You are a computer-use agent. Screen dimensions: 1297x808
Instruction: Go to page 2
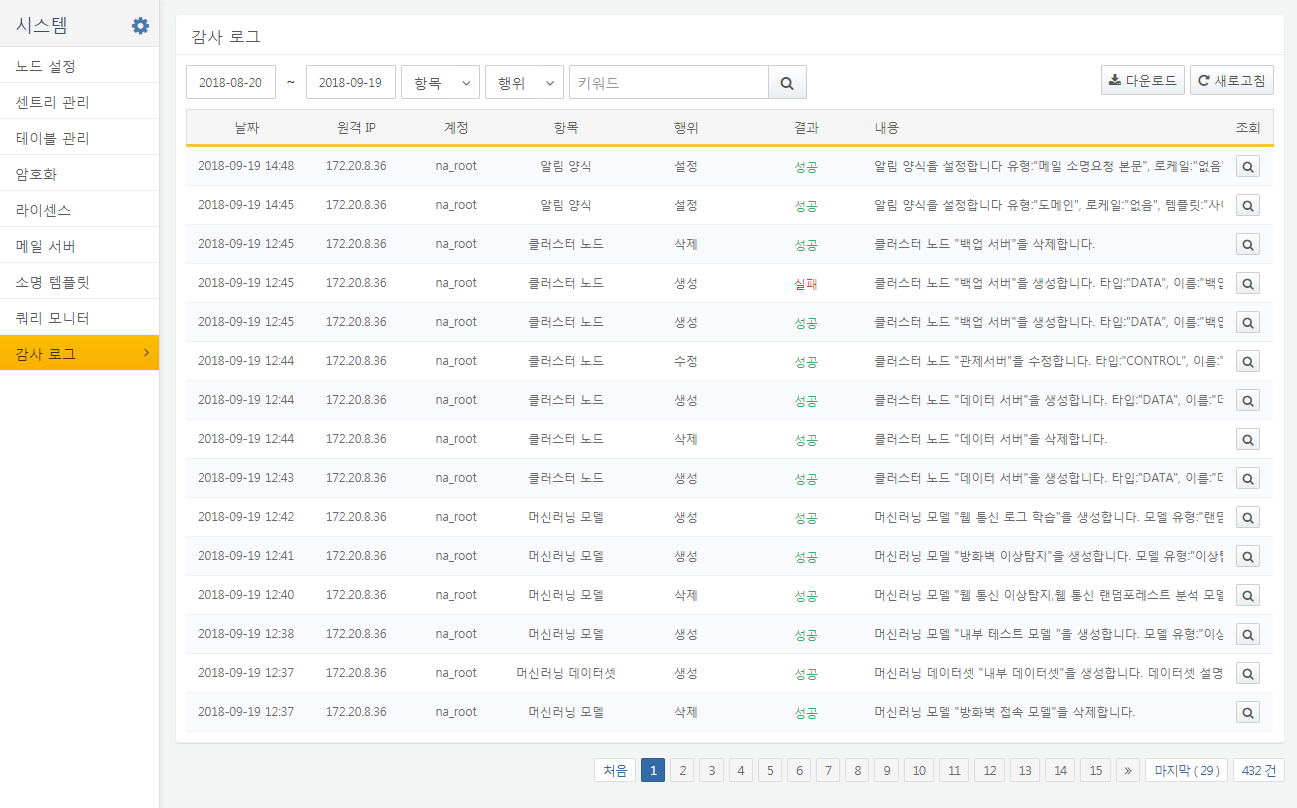[x=681, y=770]
